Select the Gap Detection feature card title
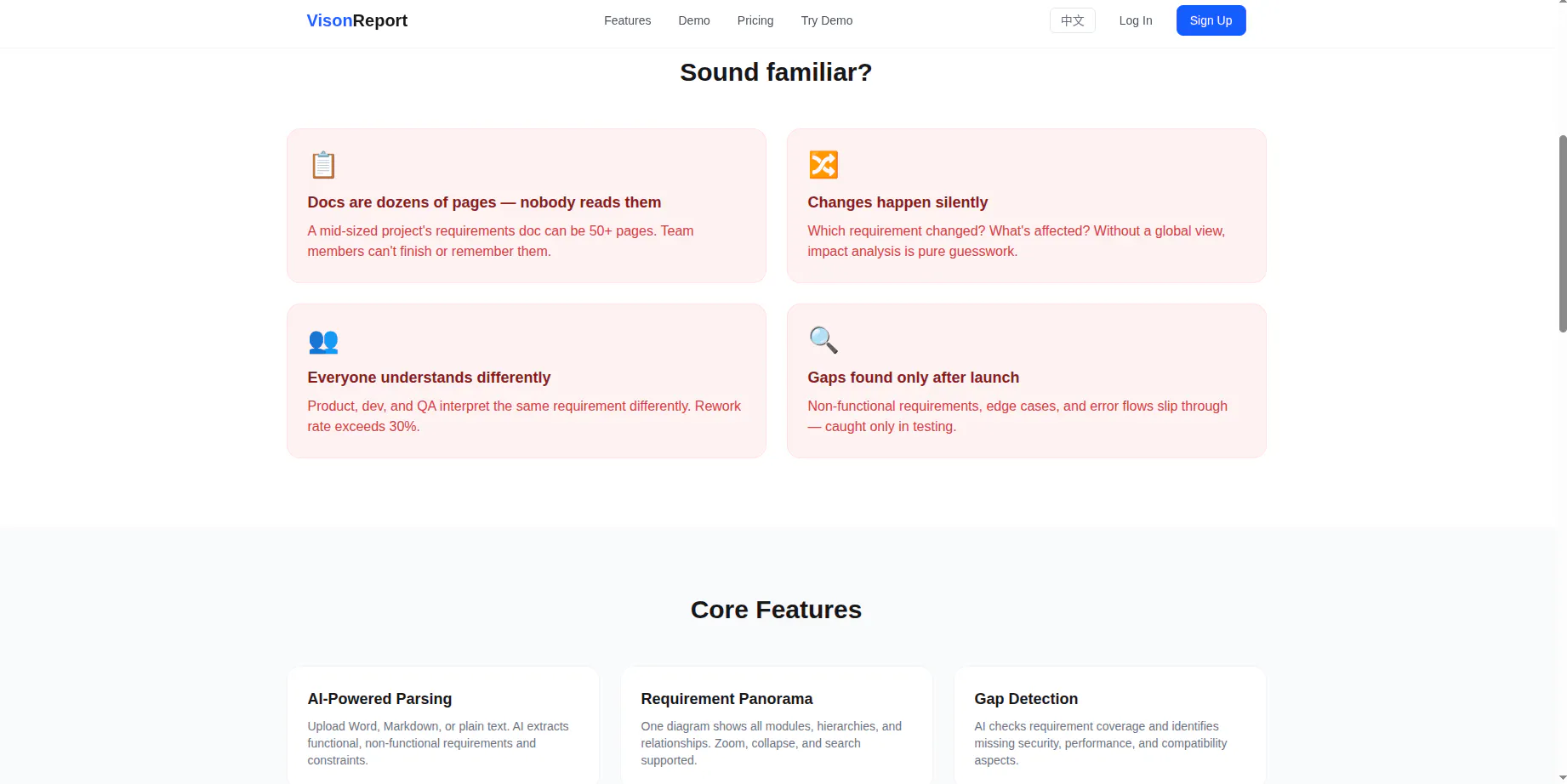The image size is (1567, 784). (1026, 699)
